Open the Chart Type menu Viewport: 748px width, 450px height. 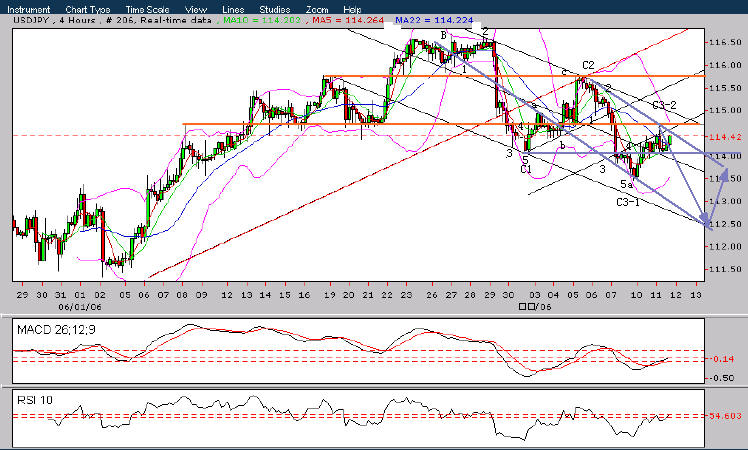click(88, 10)
